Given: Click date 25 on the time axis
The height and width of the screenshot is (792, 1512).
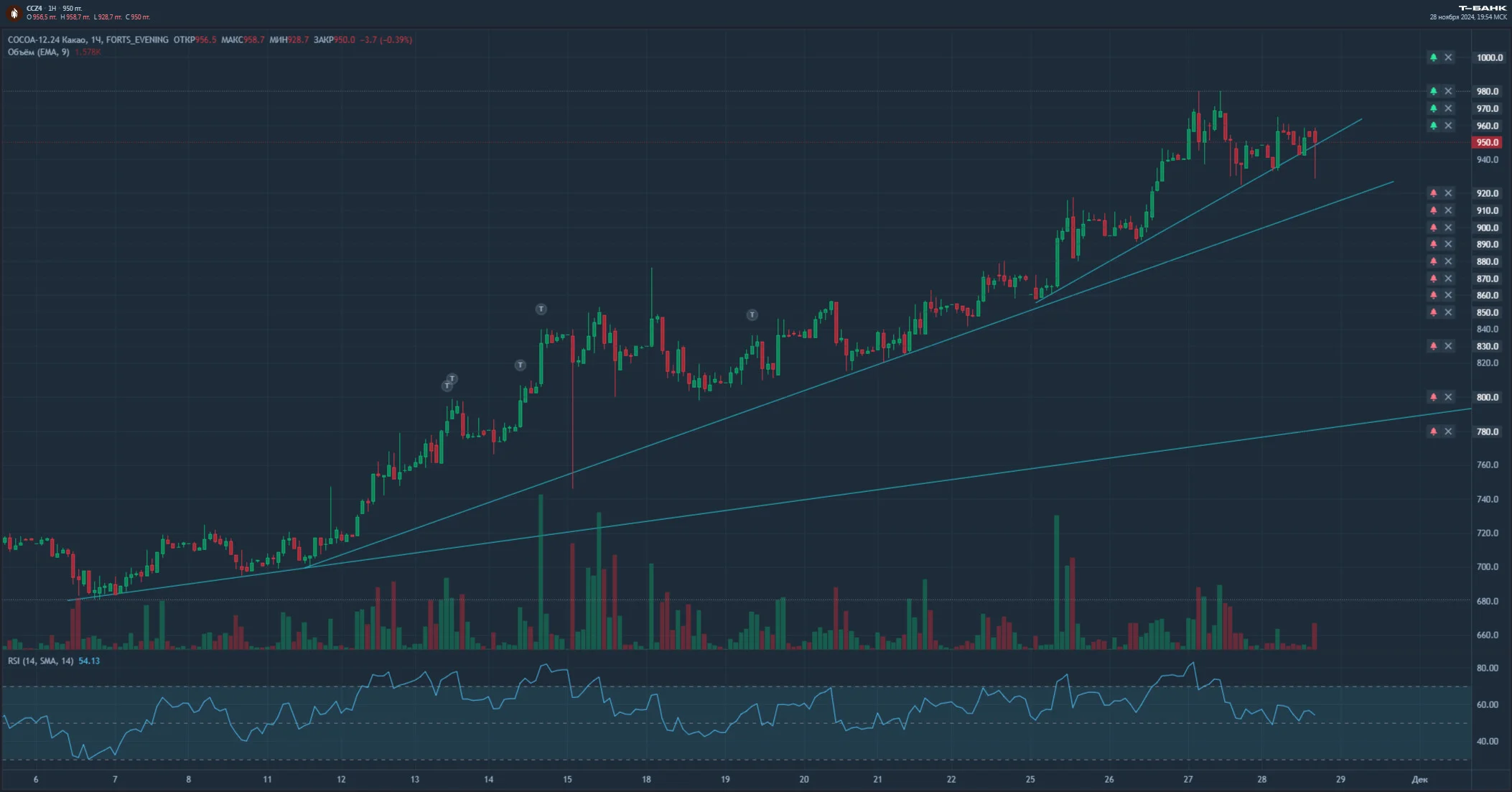Looking at the screenshot, I should point(1030,779).
